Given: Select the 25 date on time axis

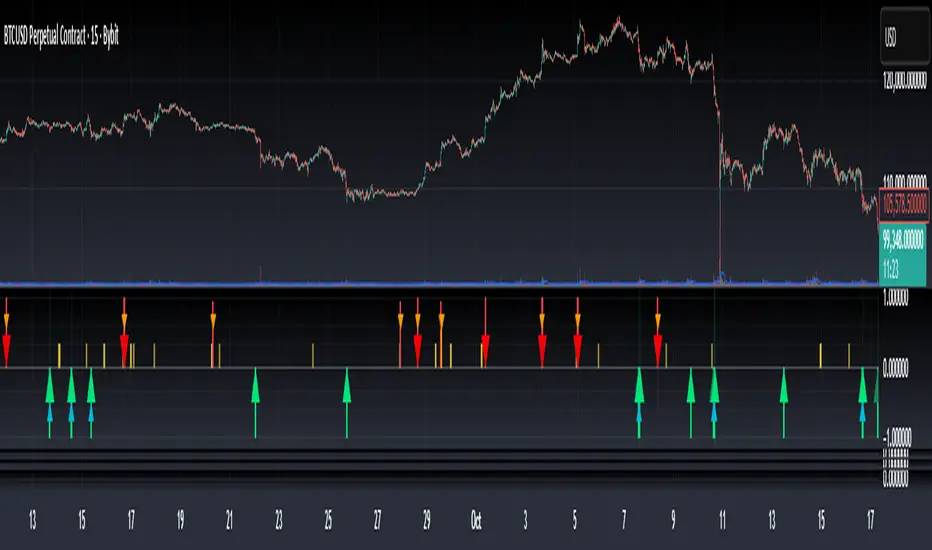Looking at the screenshot, I should pyautogui.click(x=328, y=520).
